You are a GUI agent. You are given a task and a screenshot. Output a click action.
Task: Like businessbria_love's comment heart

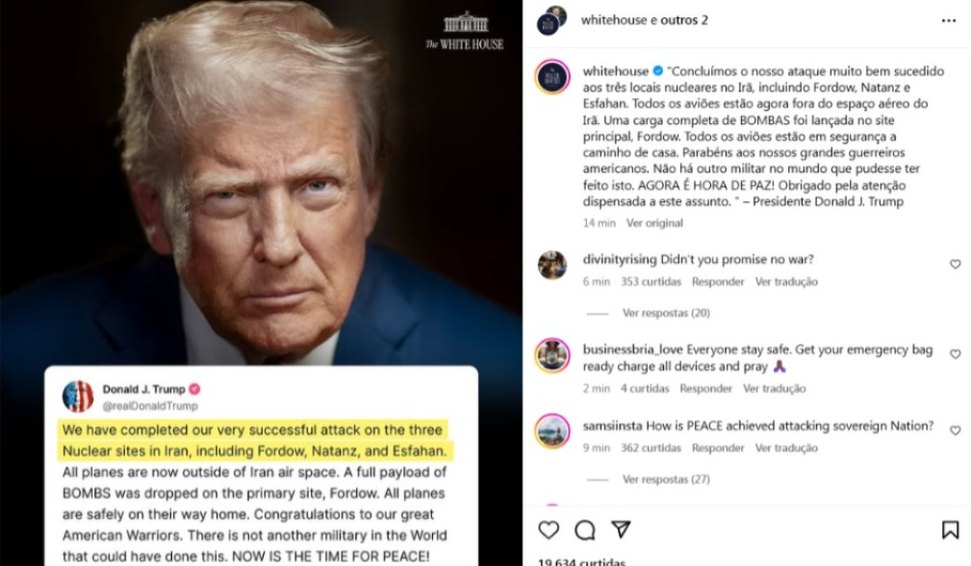(955, 354)
